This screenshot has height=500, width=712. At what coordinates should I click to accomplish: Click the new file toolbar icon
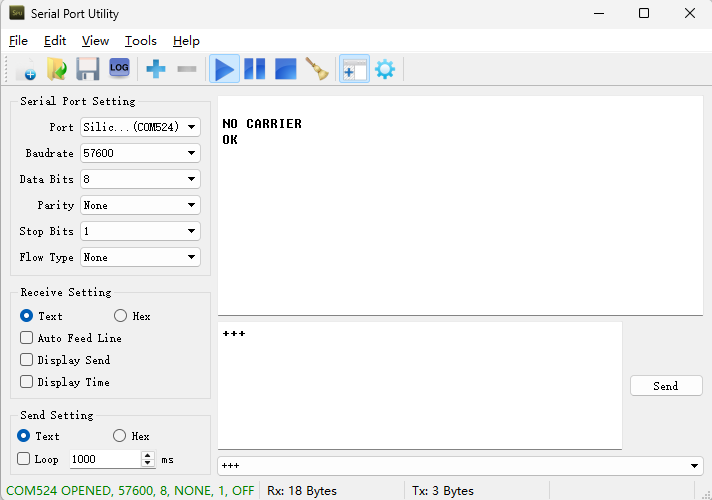26,70
